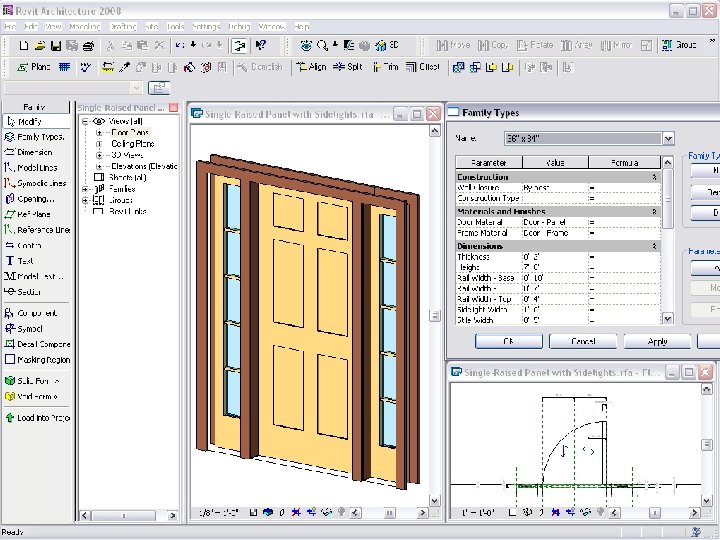
Task: Open the Settings menu
Action: tap(206, 24)
